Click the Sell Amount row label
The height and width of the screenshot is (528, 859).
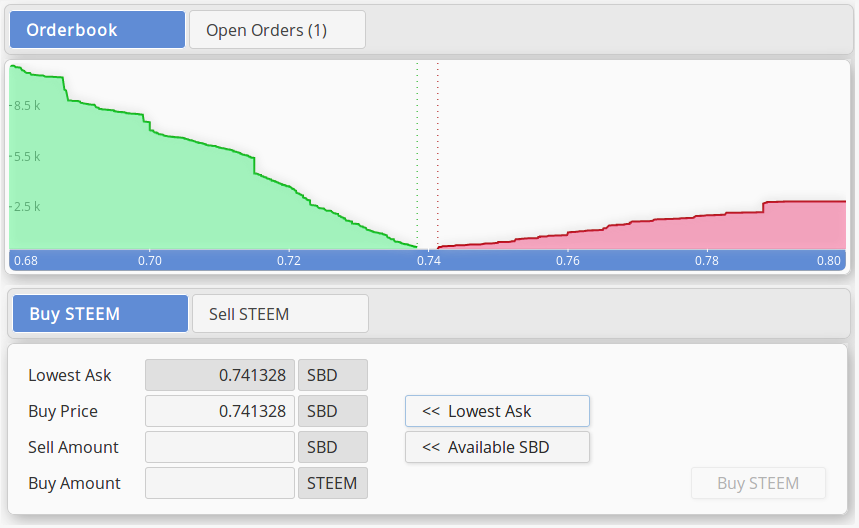[73, 447]
